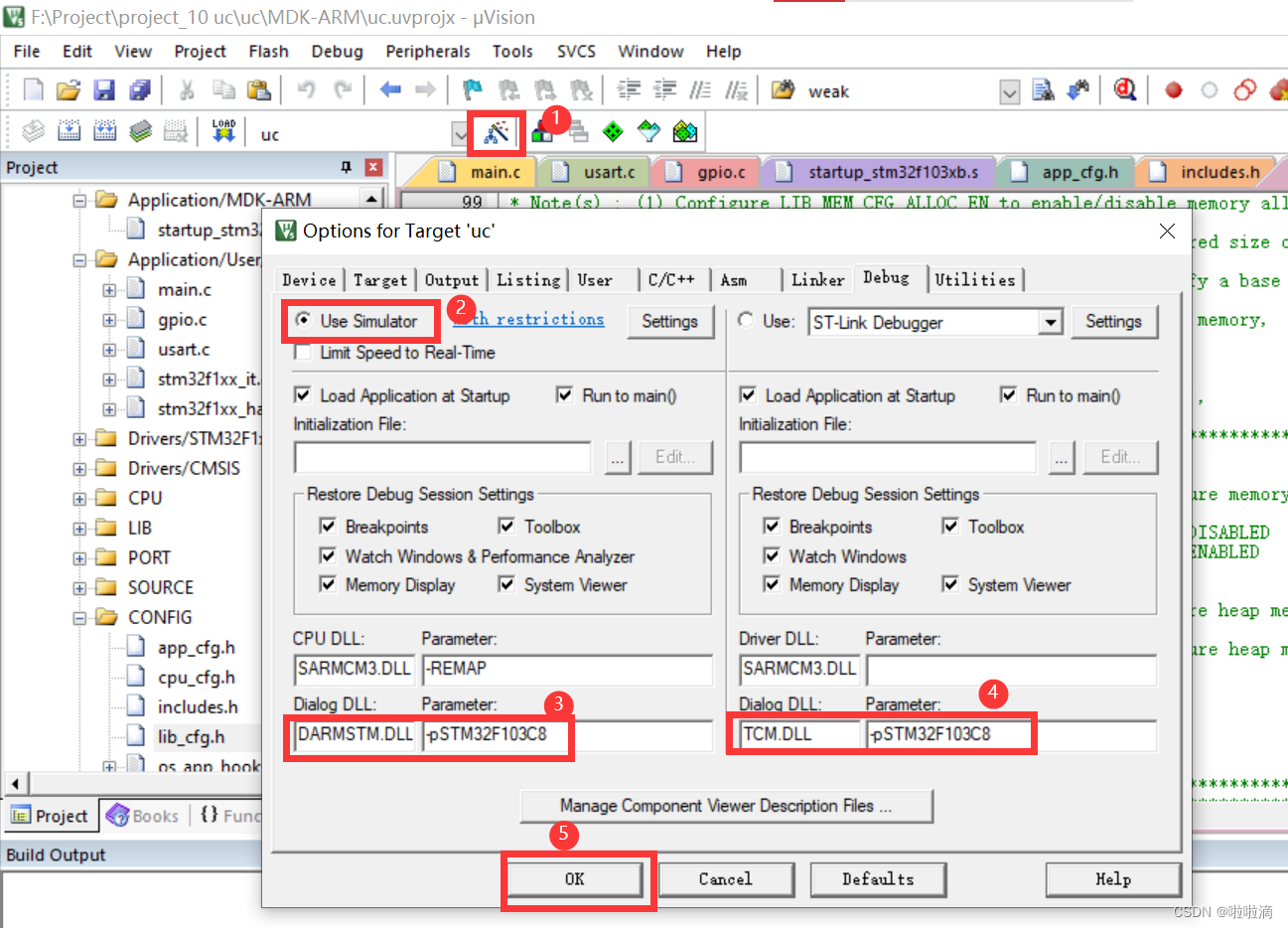Click the Find in Files icon
Viewport: 1288px width, 928px height.
783,90
